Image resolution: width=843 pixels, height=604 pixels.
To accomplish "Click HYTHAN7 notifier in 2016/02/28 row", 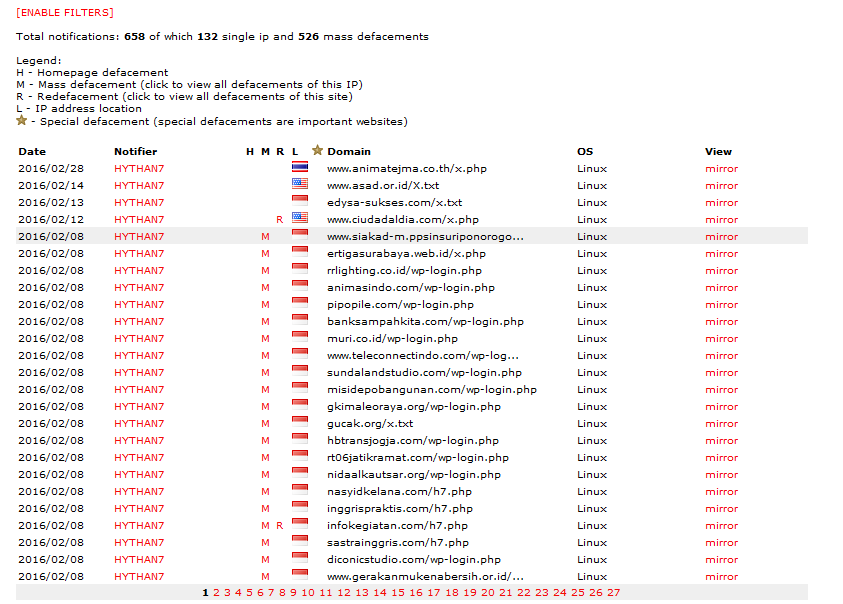I will coord(139,168).
